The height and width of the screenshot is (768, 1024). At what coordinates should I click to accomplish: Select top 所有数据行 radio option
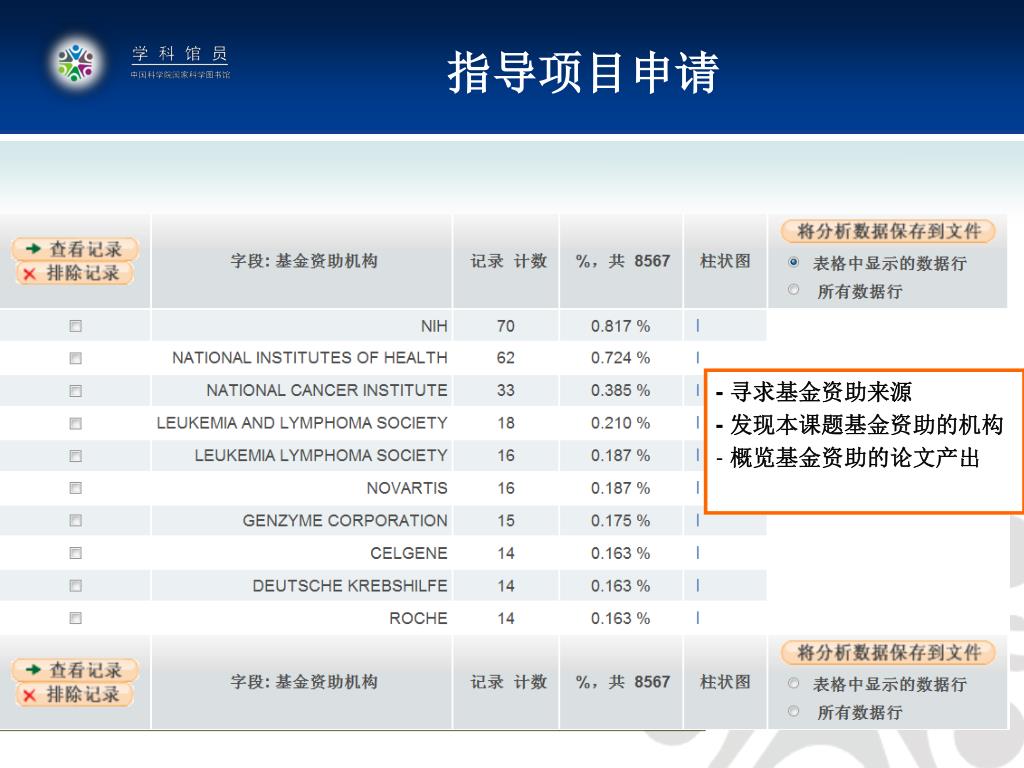pos(793,289)
